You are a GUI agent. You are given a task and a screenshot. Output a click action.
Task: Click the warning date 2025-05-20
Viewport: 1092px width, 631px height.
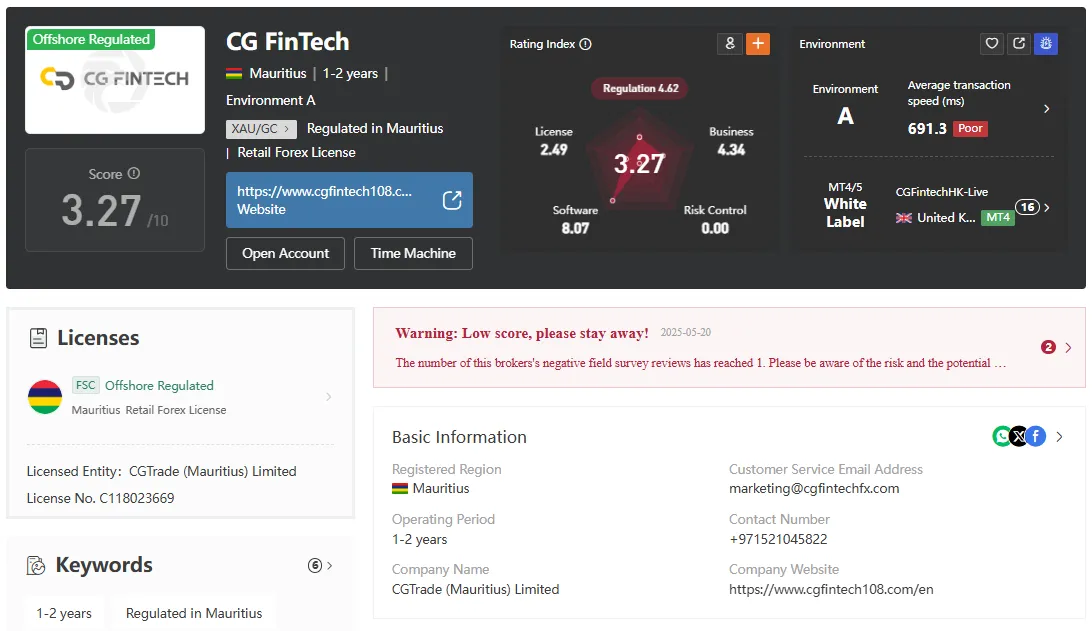coord(685,333)
